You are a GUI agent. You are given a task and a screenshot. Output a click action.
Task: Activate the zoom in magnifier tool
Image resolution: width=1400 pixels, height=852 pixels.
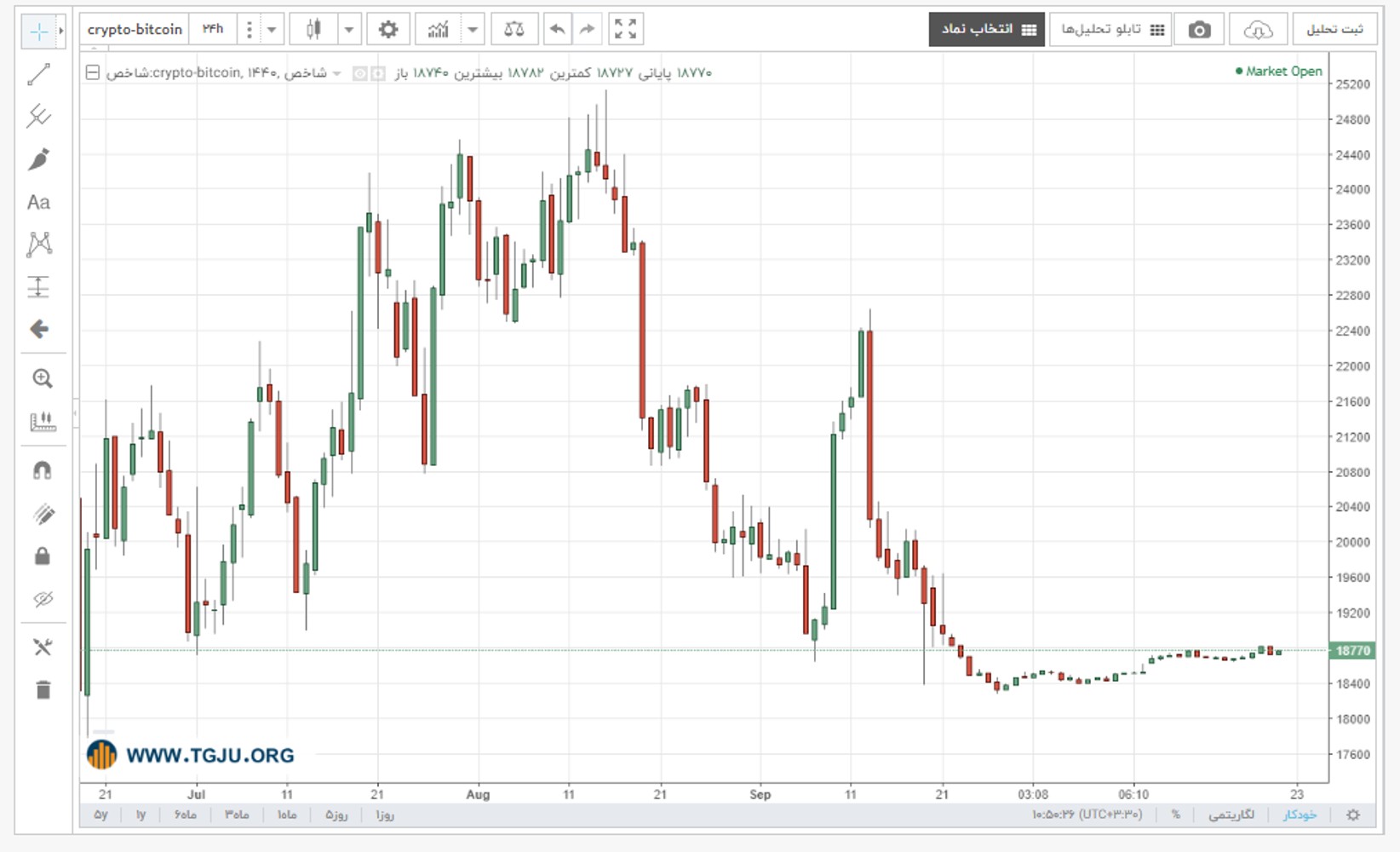tap(42, 378)
